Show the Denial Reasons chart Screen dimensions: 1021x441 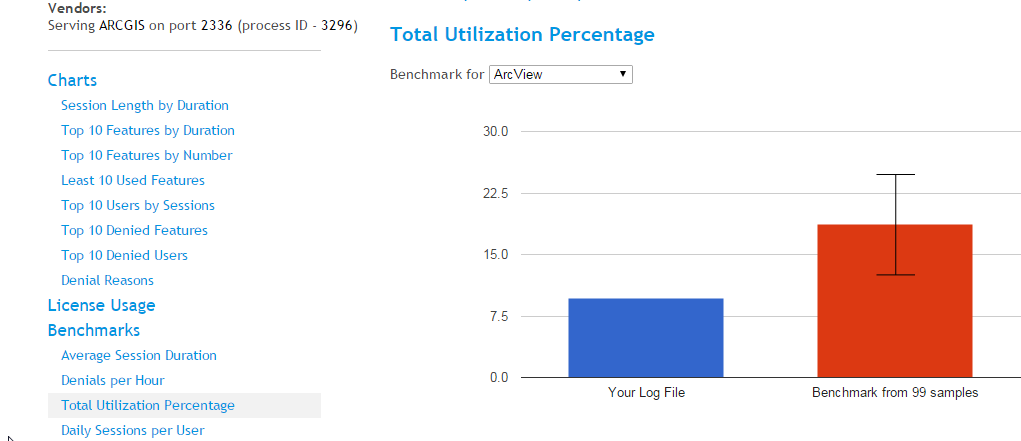point(107,280)
